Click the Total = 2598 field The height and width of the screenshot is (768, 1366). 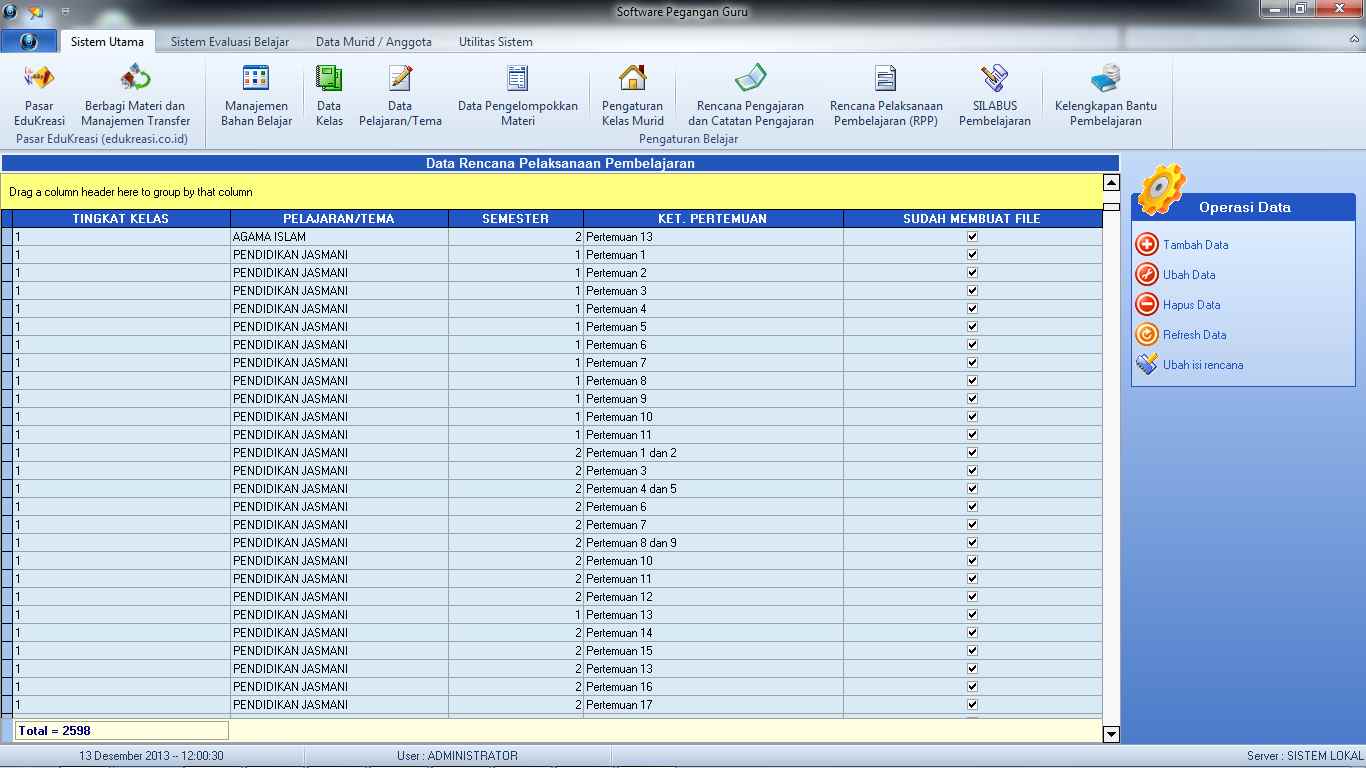pyautogui.click(x=122, y=731)
